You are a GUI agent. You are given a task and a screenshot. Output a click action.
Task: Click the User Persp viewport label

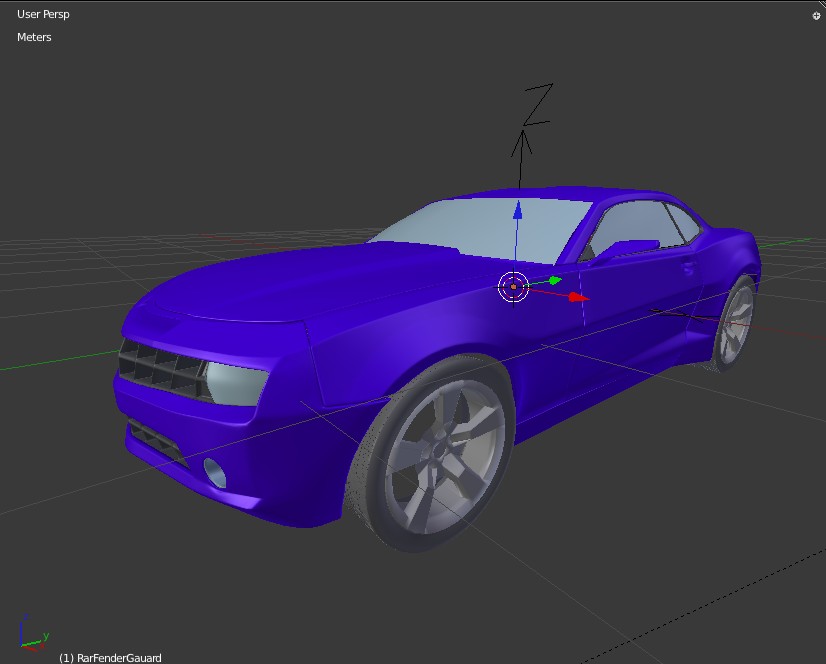[x=42, y=14]
